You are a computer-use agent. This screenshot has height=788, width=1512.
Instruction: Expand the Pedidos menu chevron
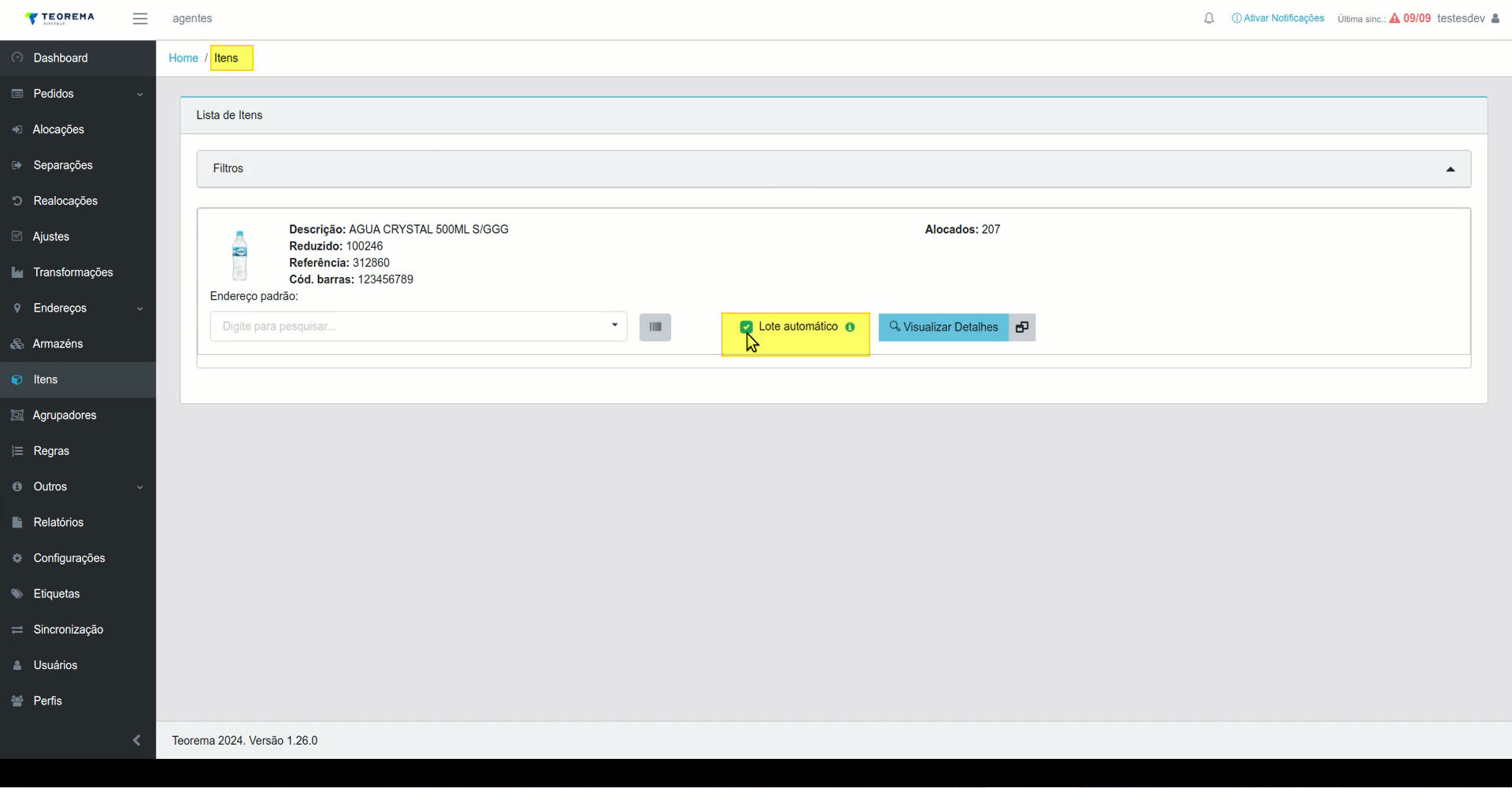click(139, 94)
